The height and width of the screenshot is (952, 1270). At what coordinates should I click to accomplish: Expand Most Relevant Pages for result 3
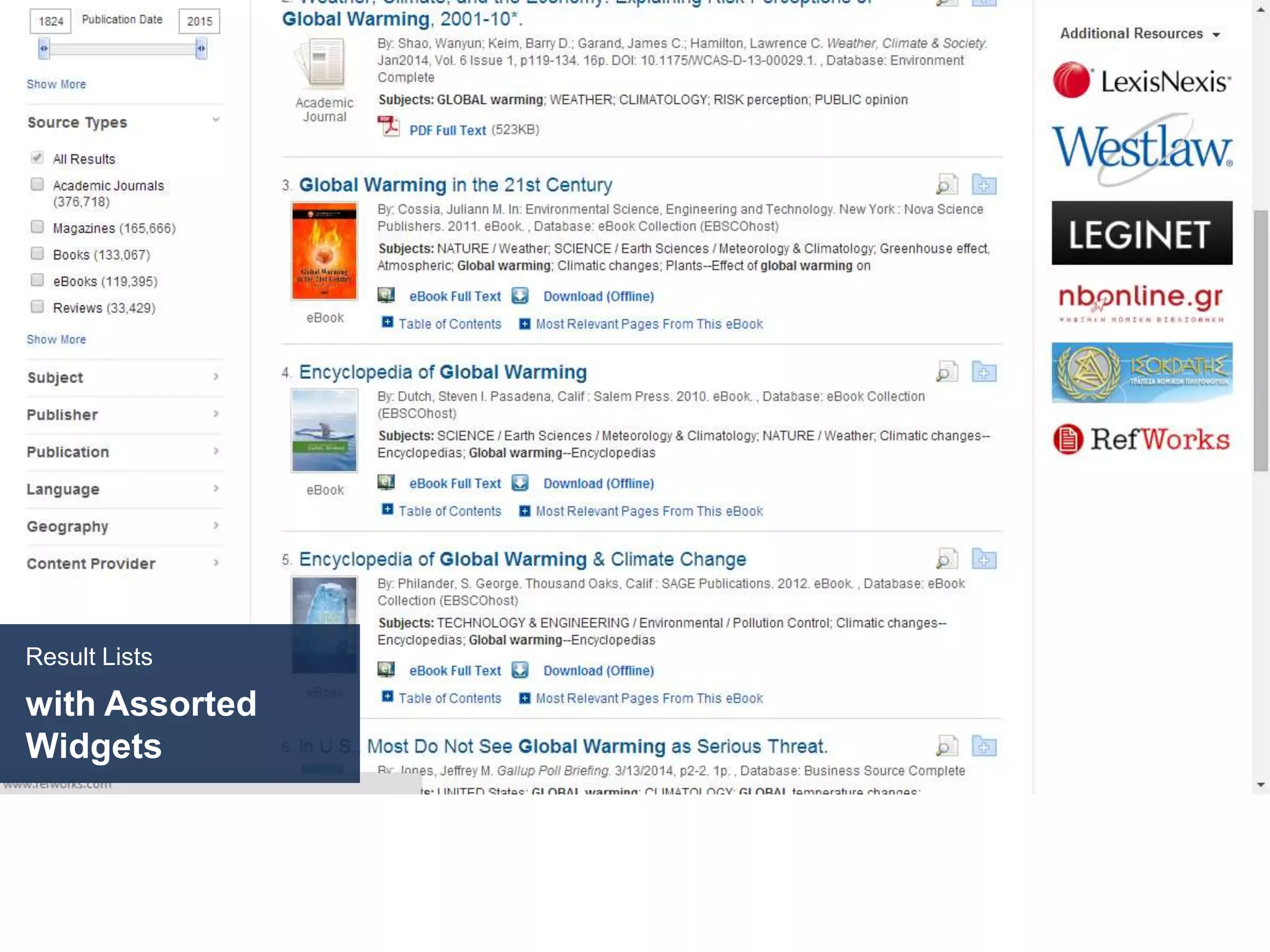pyautogui.click(x=641, y=324)
